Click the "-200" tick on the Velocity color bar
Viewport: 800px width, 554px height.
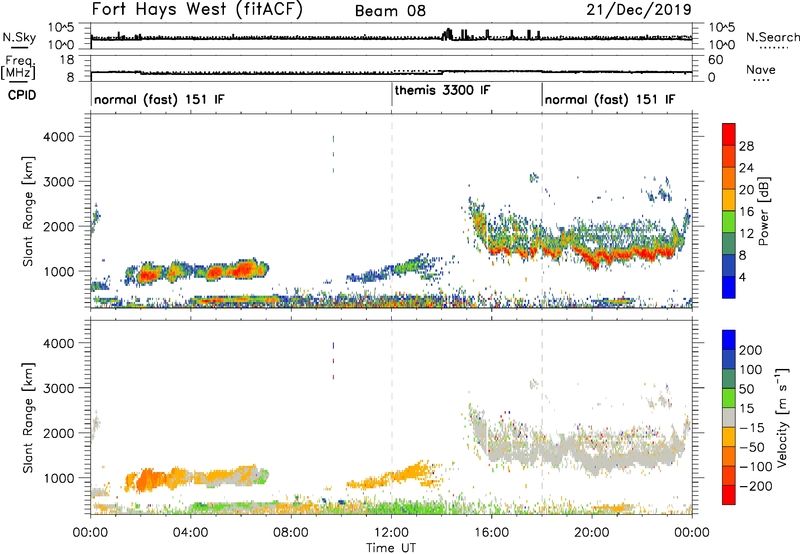756,486
